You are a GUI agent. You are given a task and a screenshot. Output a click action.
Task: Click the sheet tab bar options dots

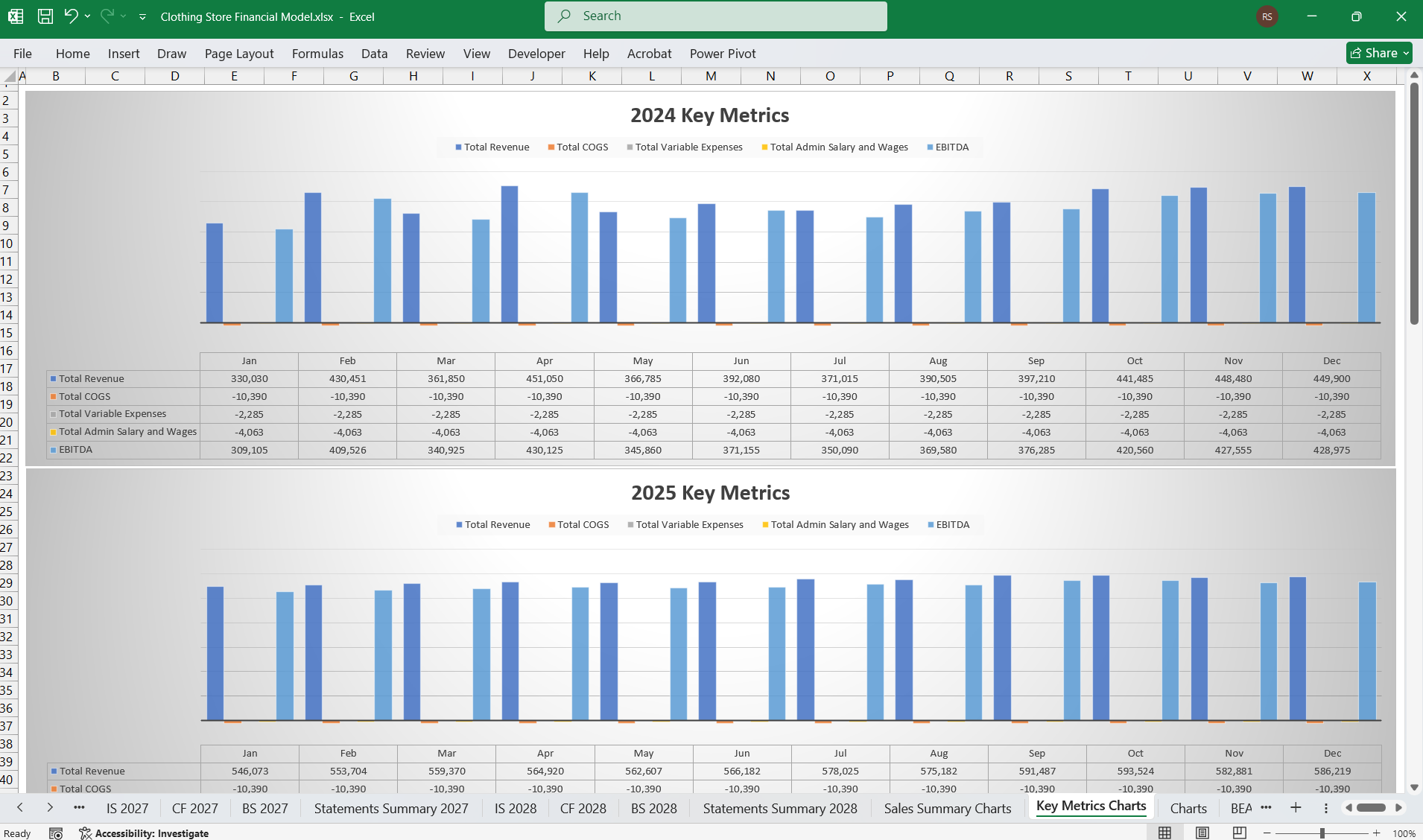point(1325,808)
